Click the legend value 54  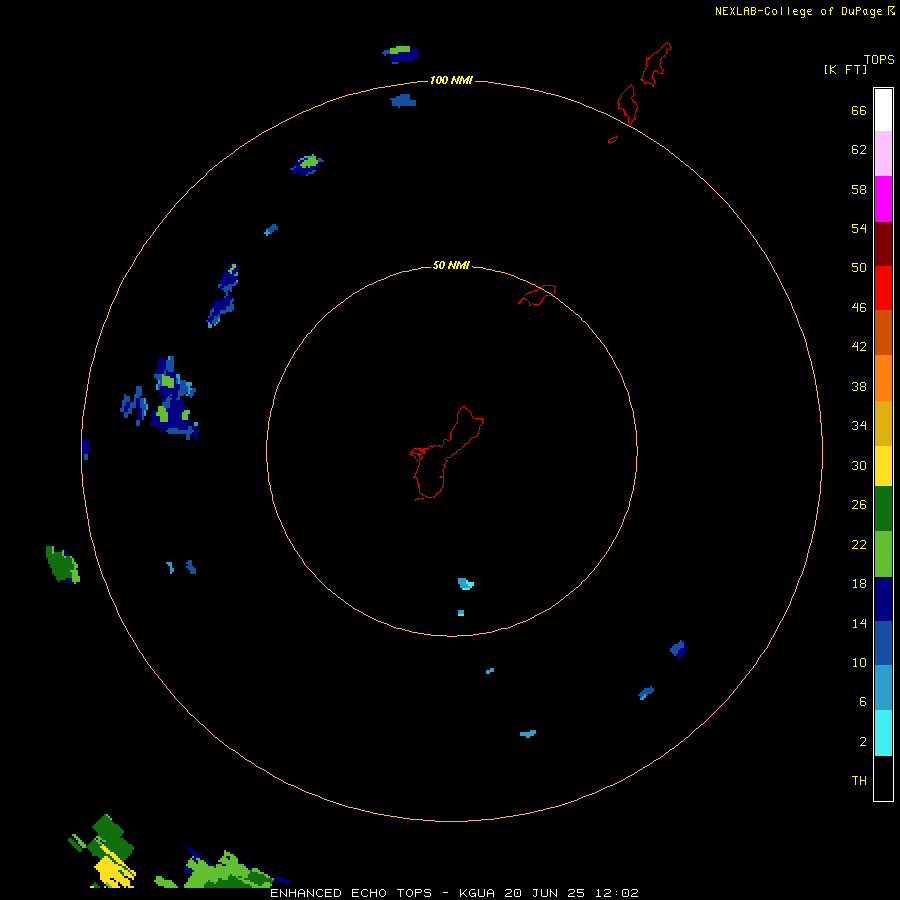[859, 228]
